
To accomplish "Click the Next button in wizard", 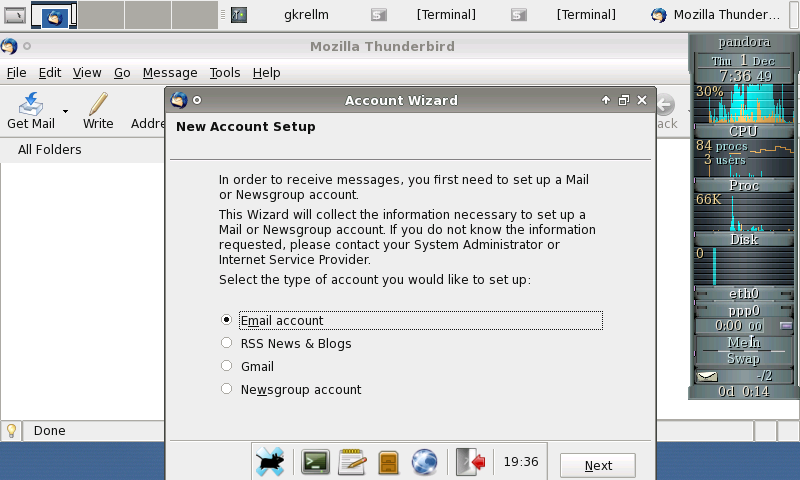I will click(598, 465).
